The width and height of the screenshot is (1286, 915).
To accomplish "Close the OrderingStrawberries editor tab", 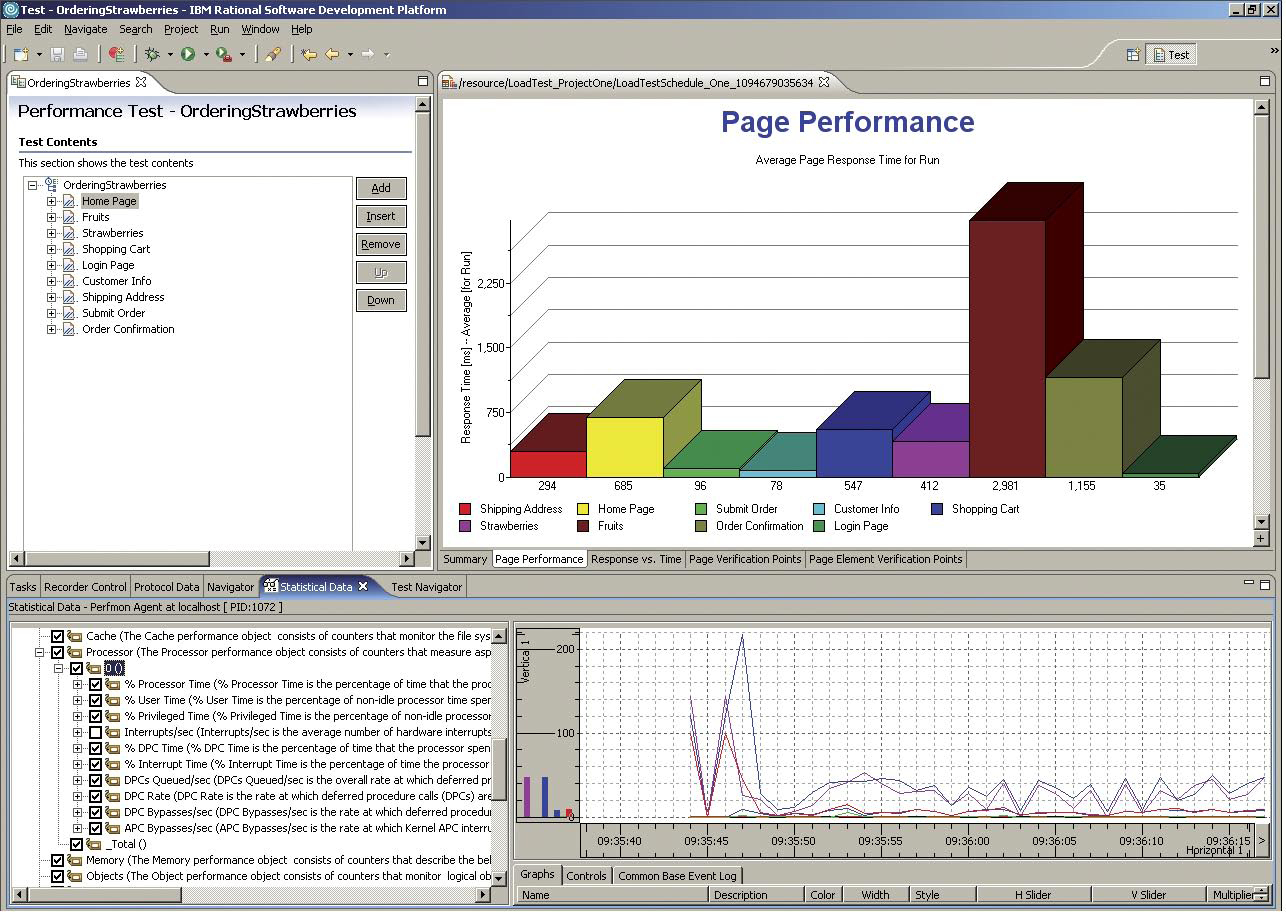I will tap(141, 82).
